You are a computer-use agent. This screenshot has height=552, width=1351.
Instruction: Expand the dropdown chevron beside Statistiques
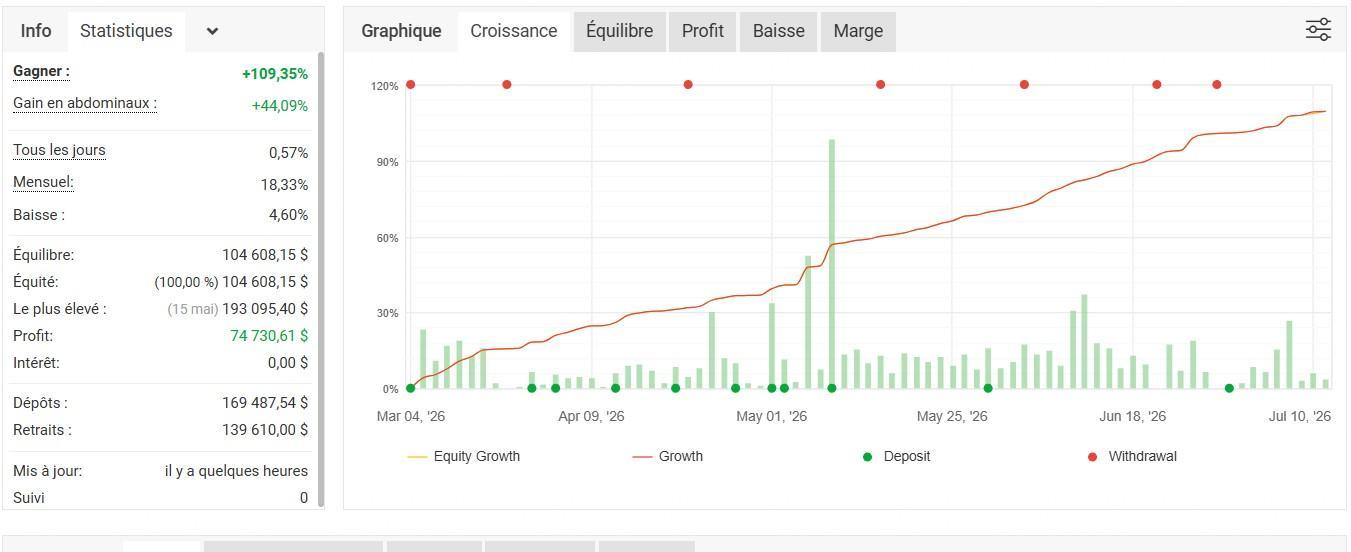212,31
